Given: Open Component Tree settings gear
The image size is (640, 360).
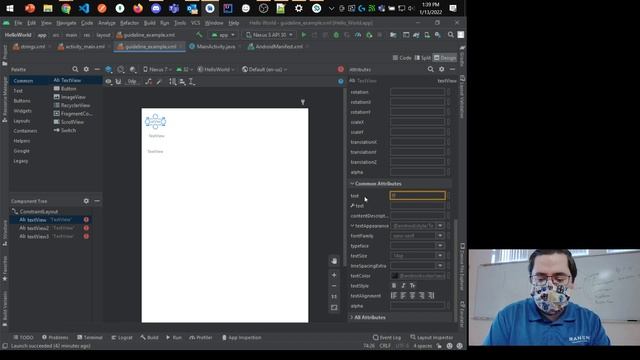Looking at the screenshot, I should [86, 201].
